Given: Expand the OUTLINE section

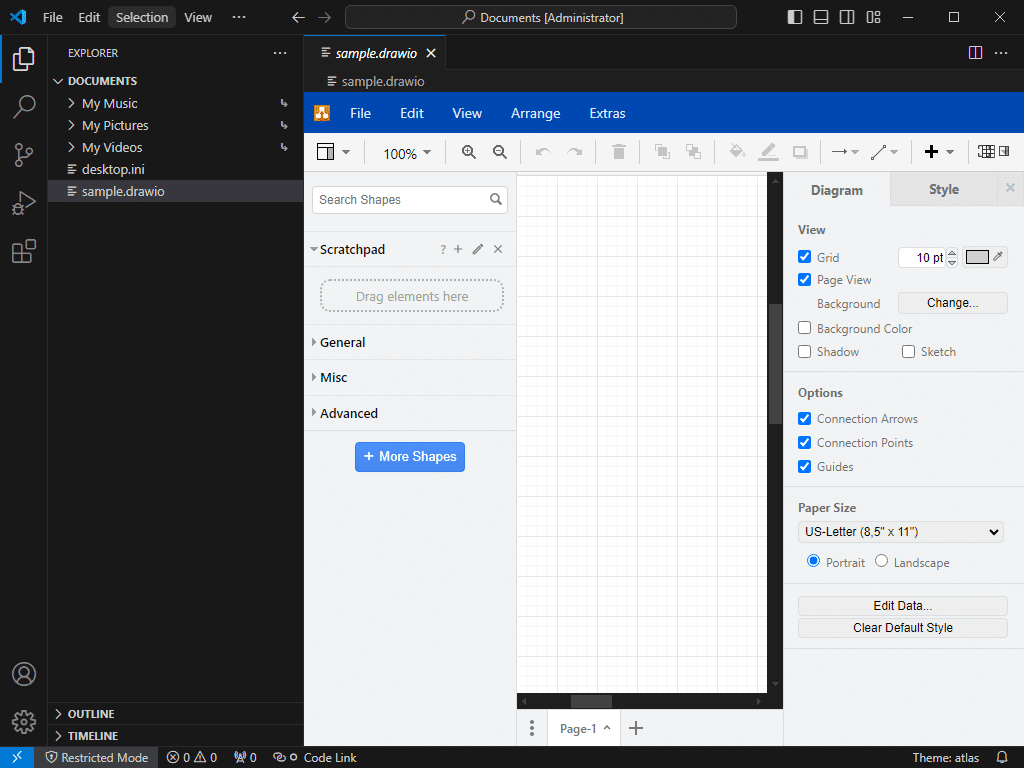Looking at the screenshot, I should (x=175, y=714).
